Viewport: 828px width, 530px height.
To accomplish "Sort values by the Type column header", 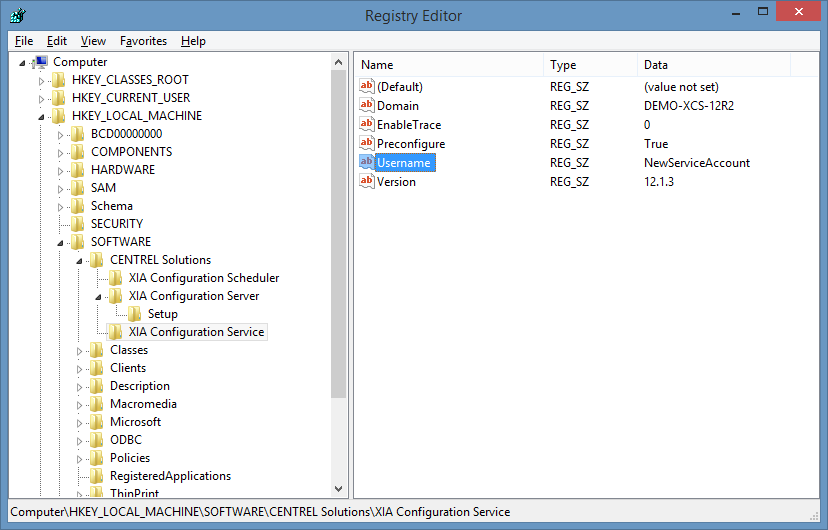I will point(590,64).
